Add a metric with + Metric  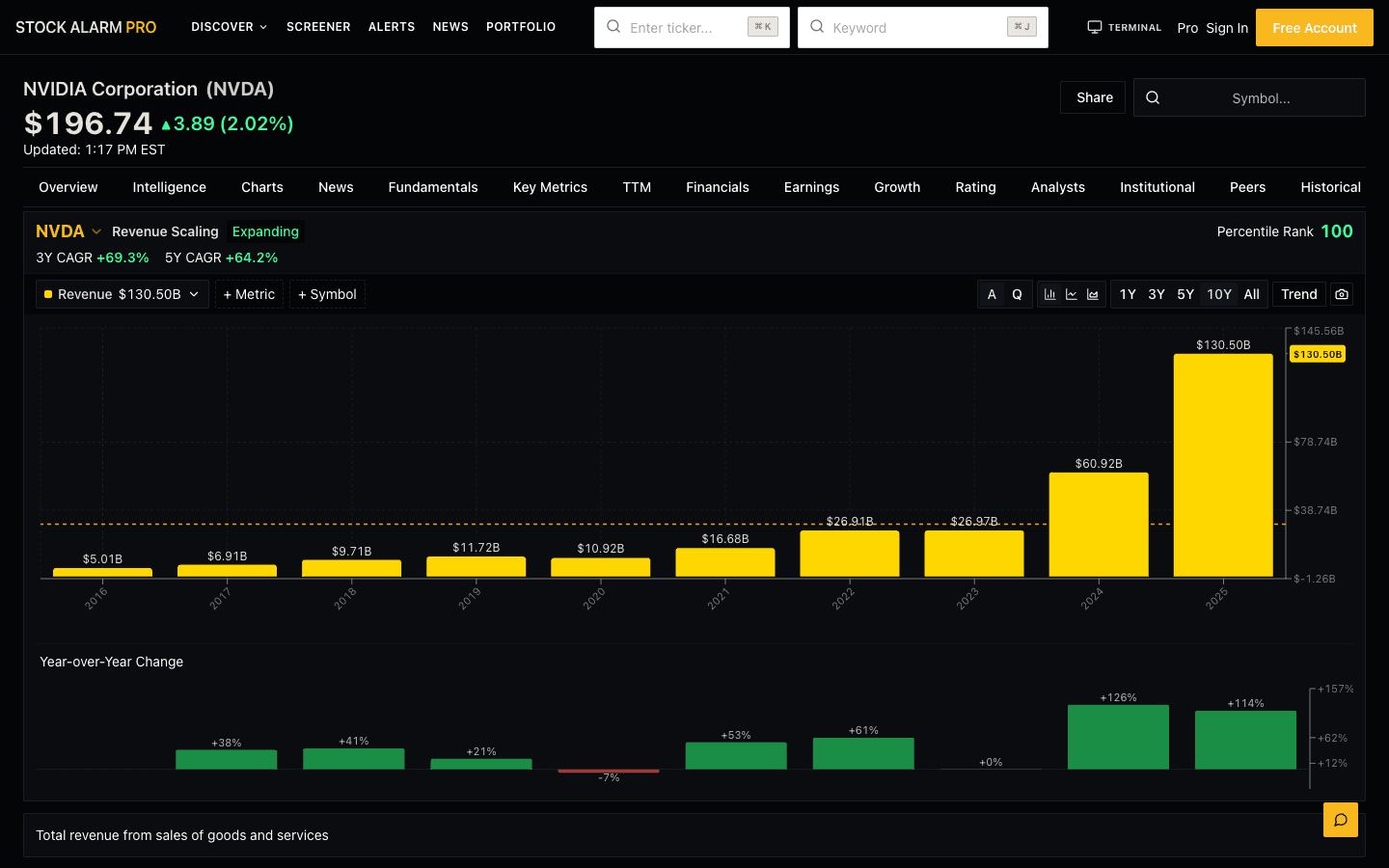point(249,294)
